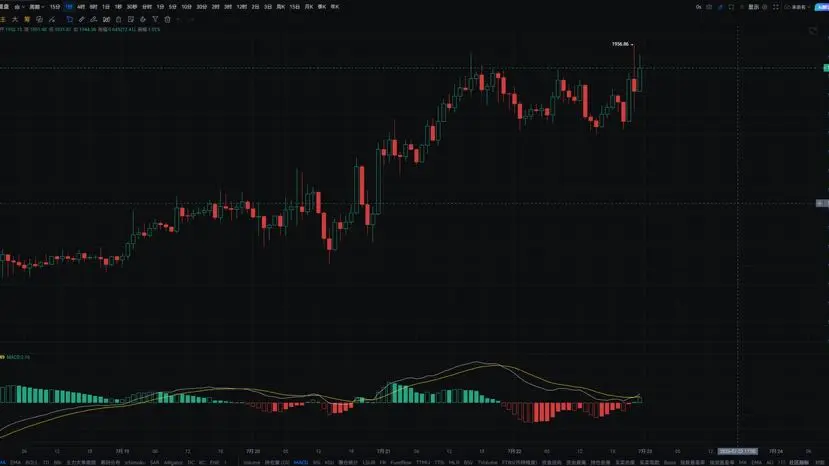Switch to the 周K timeframe
This screenshot has height=466, width=829.
coord(281,7)
